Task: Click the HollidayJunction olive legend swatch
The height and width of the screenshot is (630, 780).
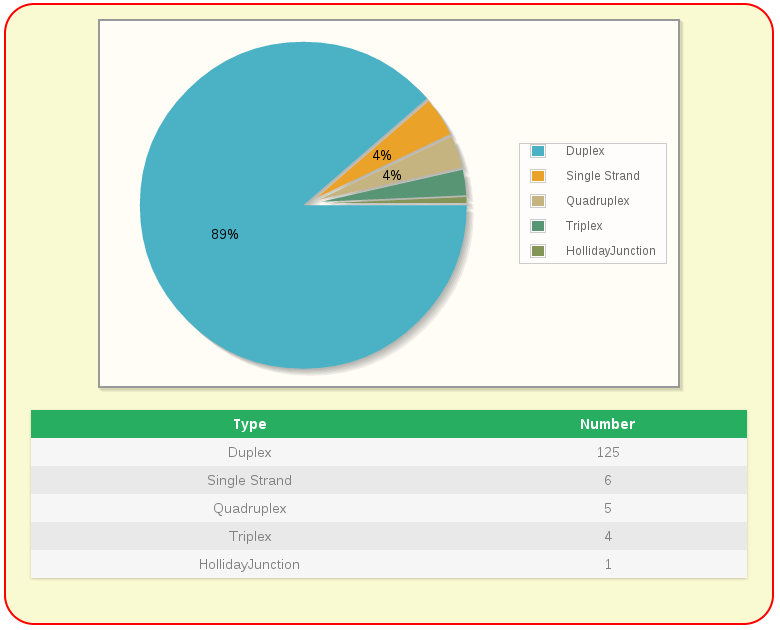Action: point(538,251)
